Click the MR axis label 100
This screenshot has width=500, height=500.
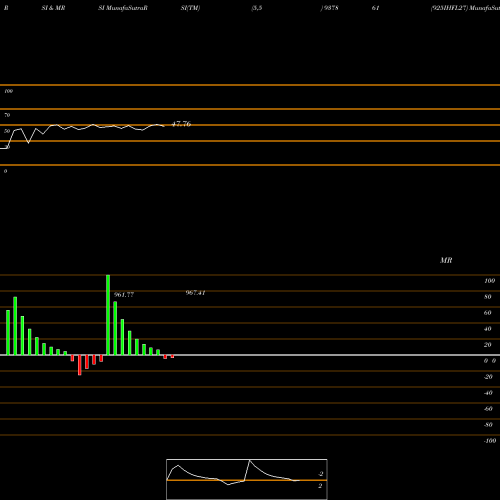[x=489, y=281]
